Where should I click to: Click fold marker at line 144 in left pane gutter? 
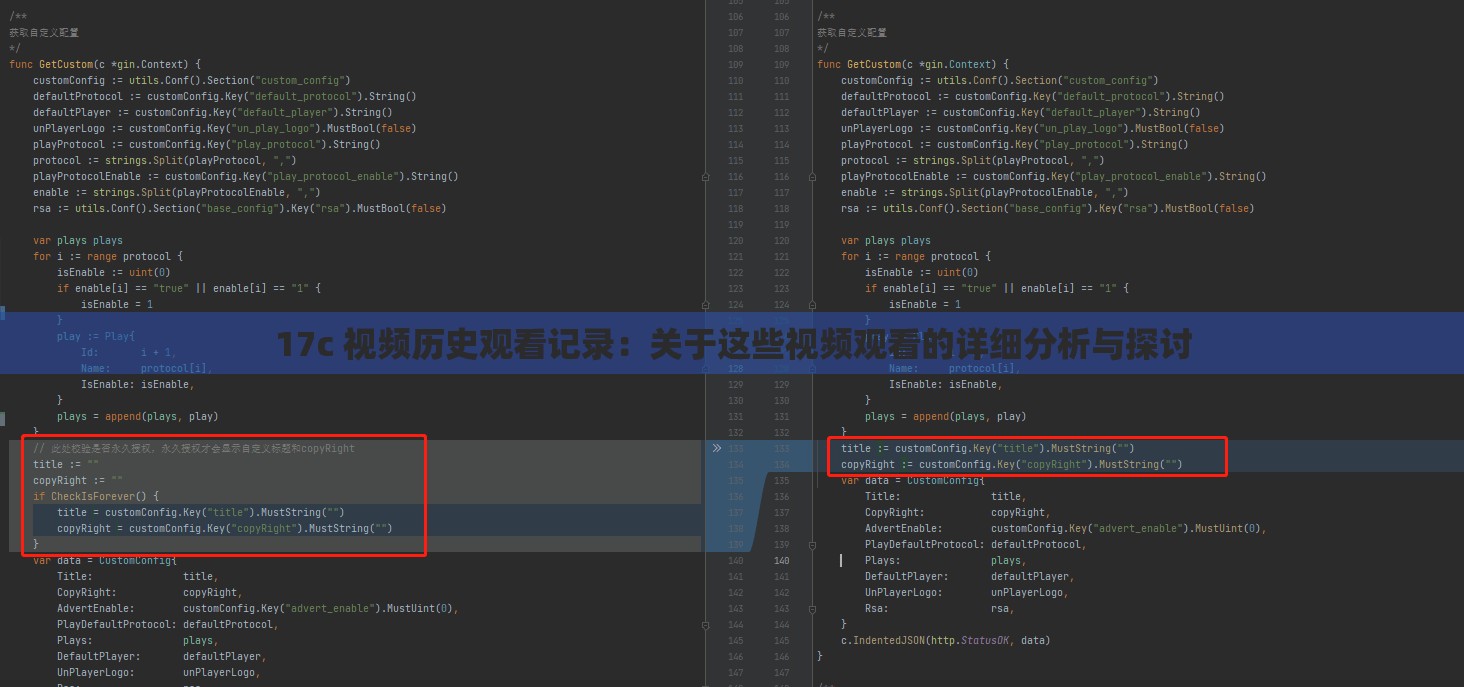click(706, 624)
